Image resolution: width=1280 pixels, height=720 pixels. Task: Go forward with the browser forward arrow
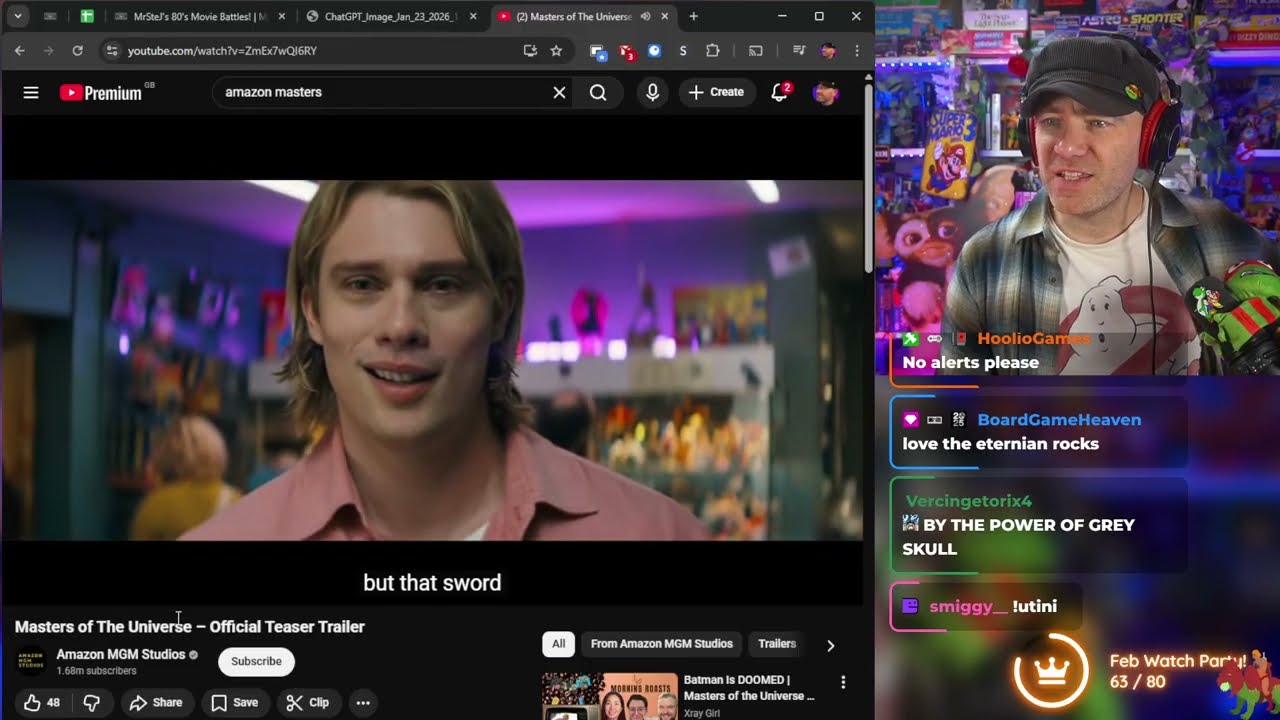48,50
